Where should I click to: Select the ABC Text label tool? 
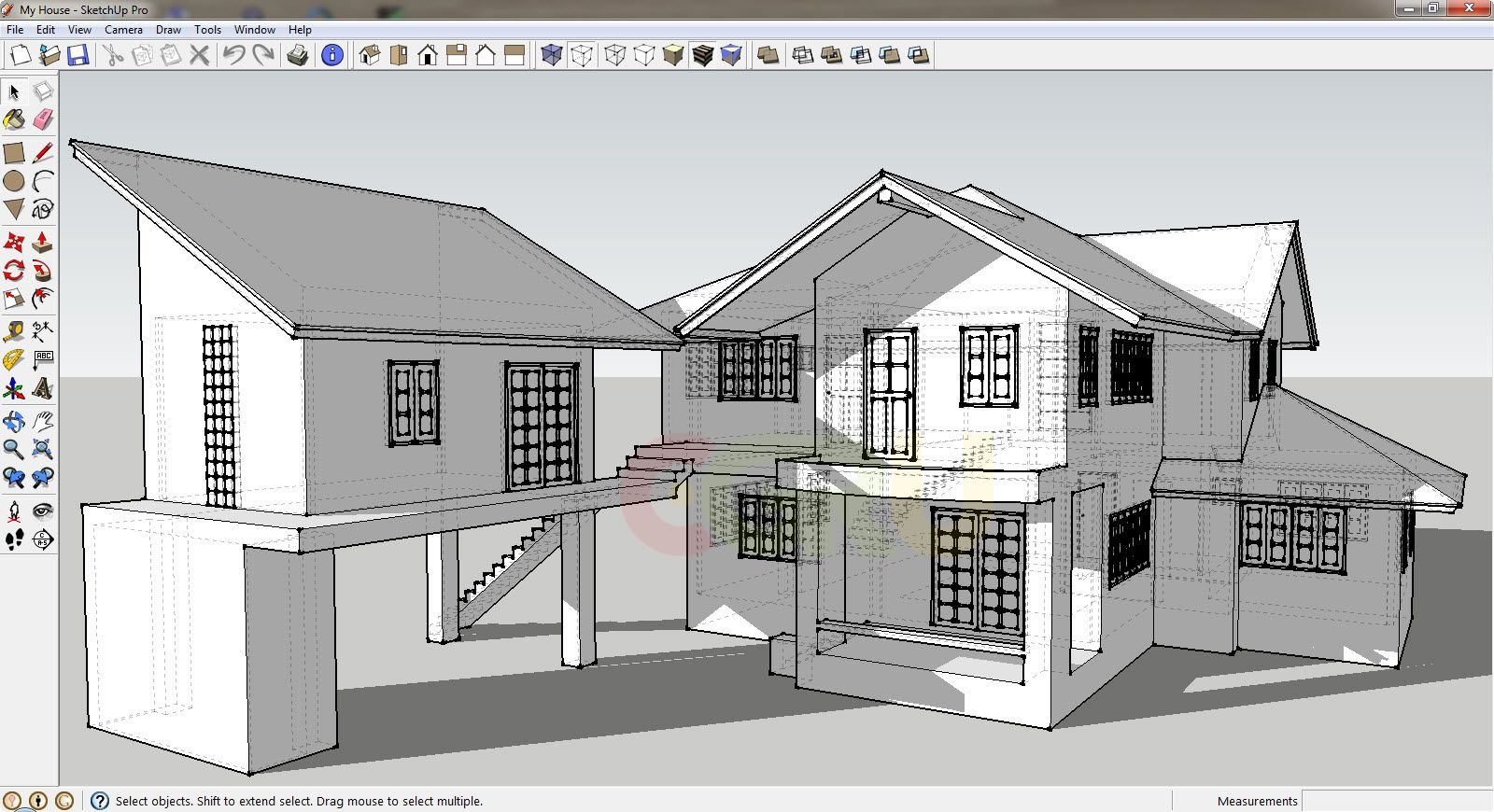(x=42, y=359)
